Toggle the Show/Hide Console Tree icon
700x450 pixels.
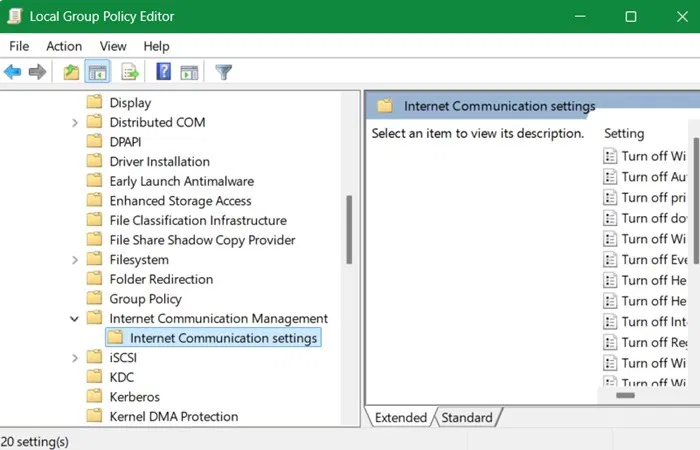click(x=98, y=72)
